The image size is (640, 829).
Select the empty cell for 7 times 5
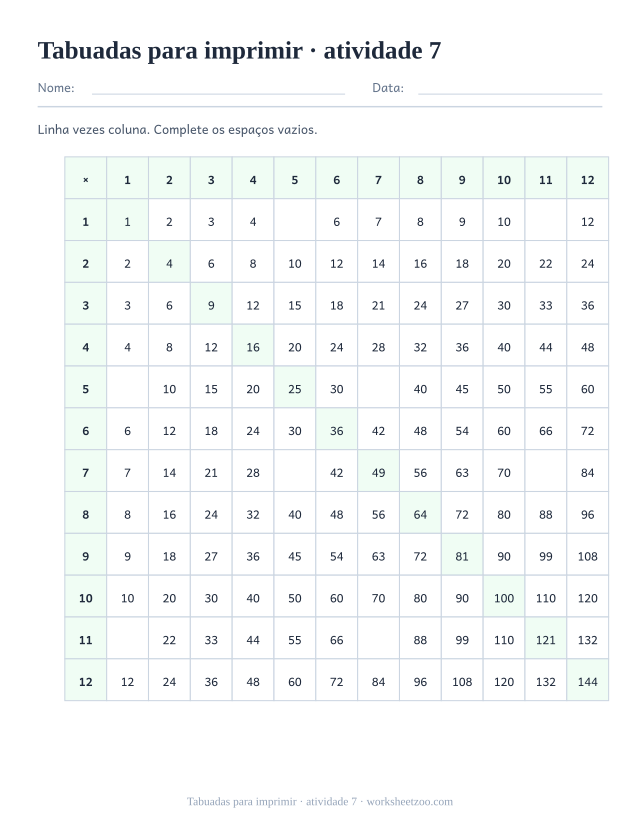(295, 471)
